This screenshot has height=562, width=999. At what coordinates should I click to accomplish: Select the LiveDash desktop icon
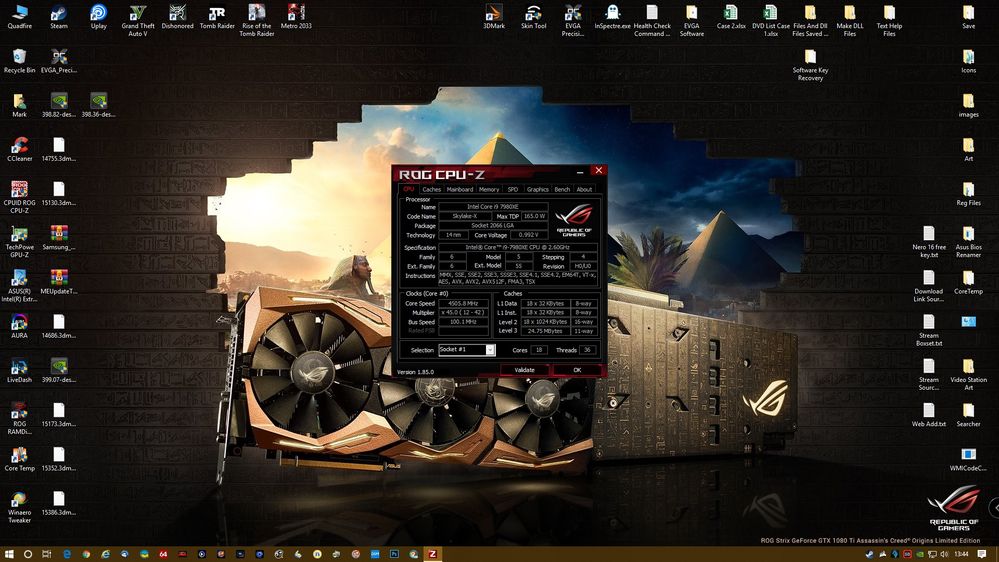(20, 371)
